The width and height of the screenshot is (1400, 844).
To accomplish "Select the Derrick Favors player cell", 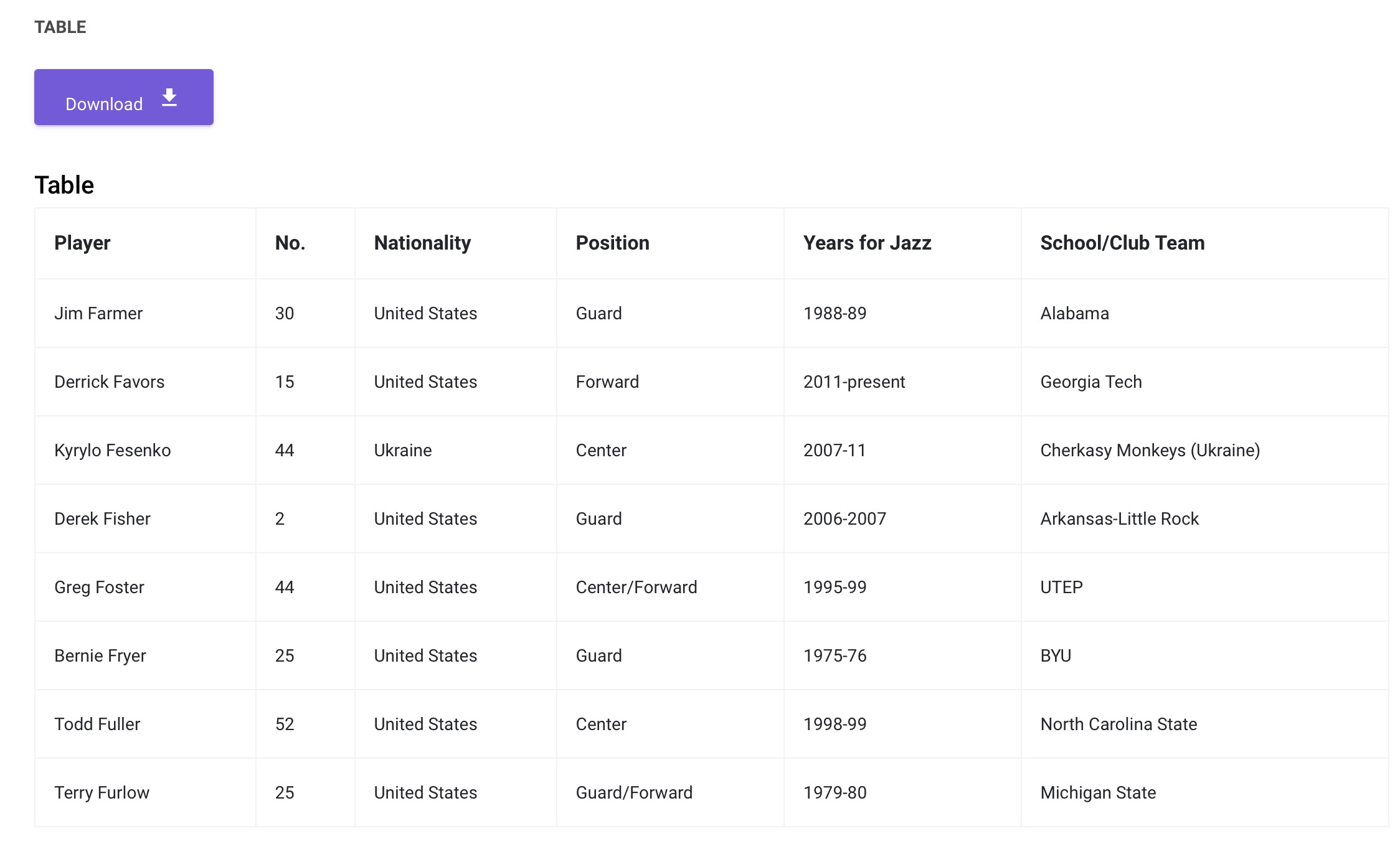I will point(145,382).
